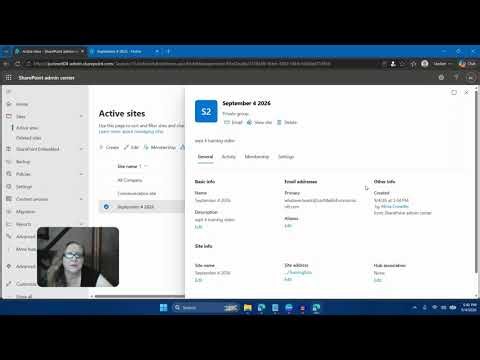Screen dimensions: 480x360
Task: Click the Migration nav icon
Action: (x=9, y=212)
